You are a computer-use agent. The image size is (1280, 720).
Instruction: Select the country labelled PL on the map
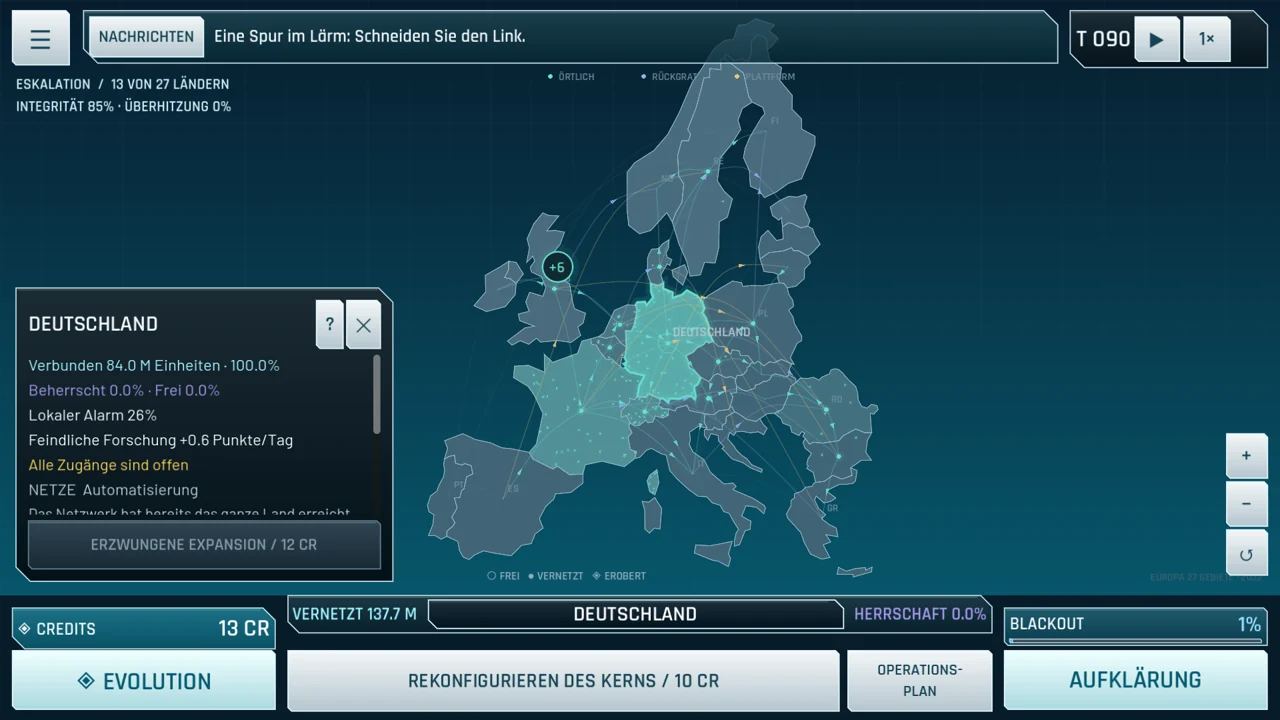coord(763,313)
